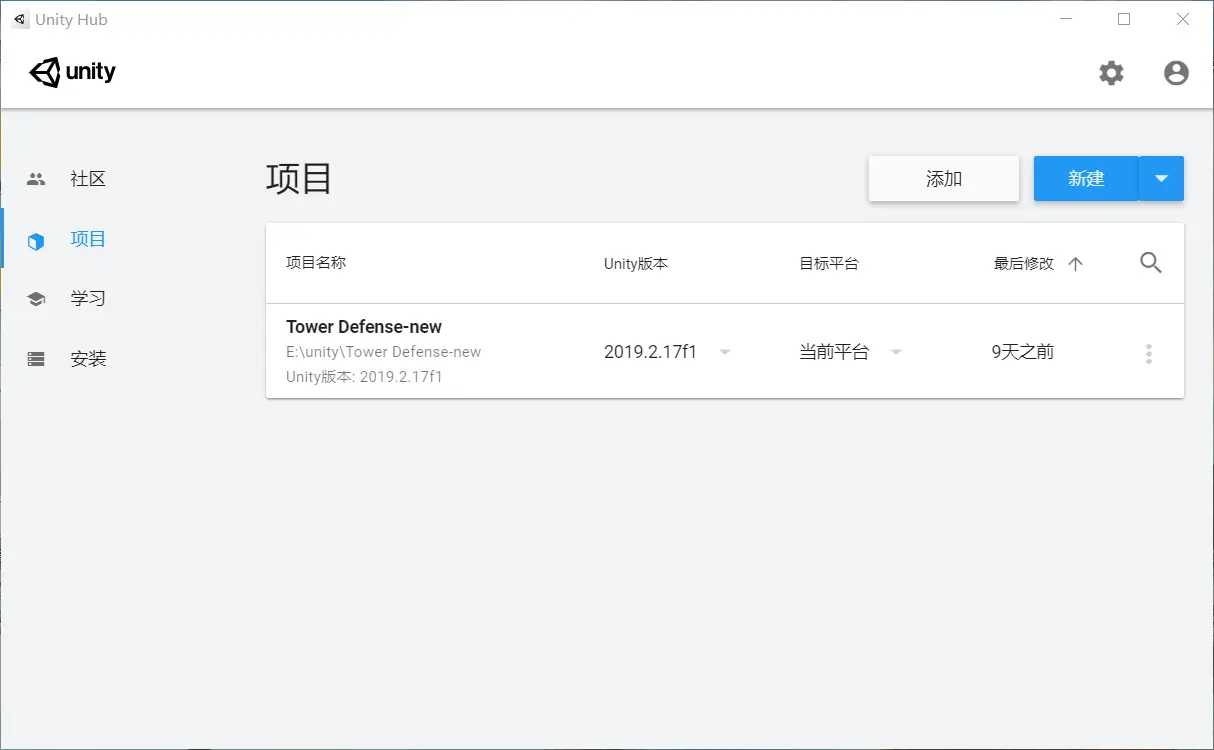Click the 学习 graduation cap icon

(36, 299)
